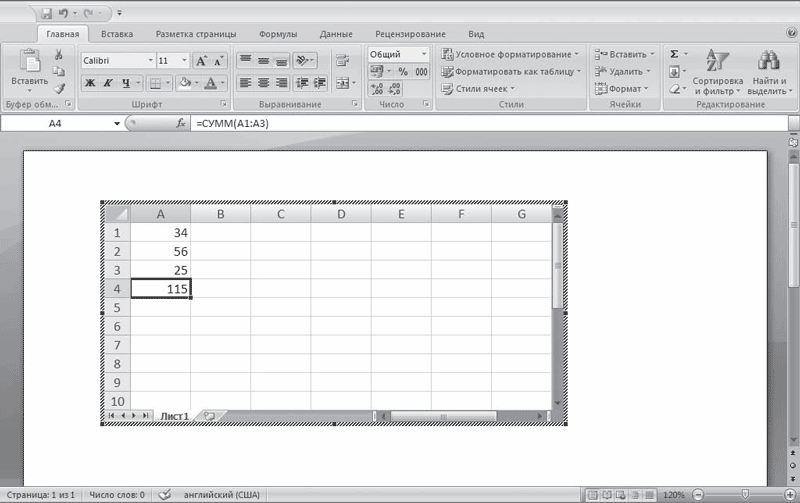The width and height of the screenshot is (800, 503).
Task: Click the insert function fx icon
Action: coord(181,123)
